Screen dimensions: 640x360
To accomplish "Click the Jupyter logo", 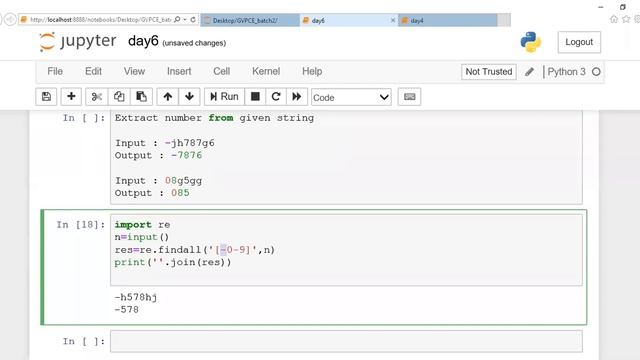I will pyautogui.click(x=78, y=42).
